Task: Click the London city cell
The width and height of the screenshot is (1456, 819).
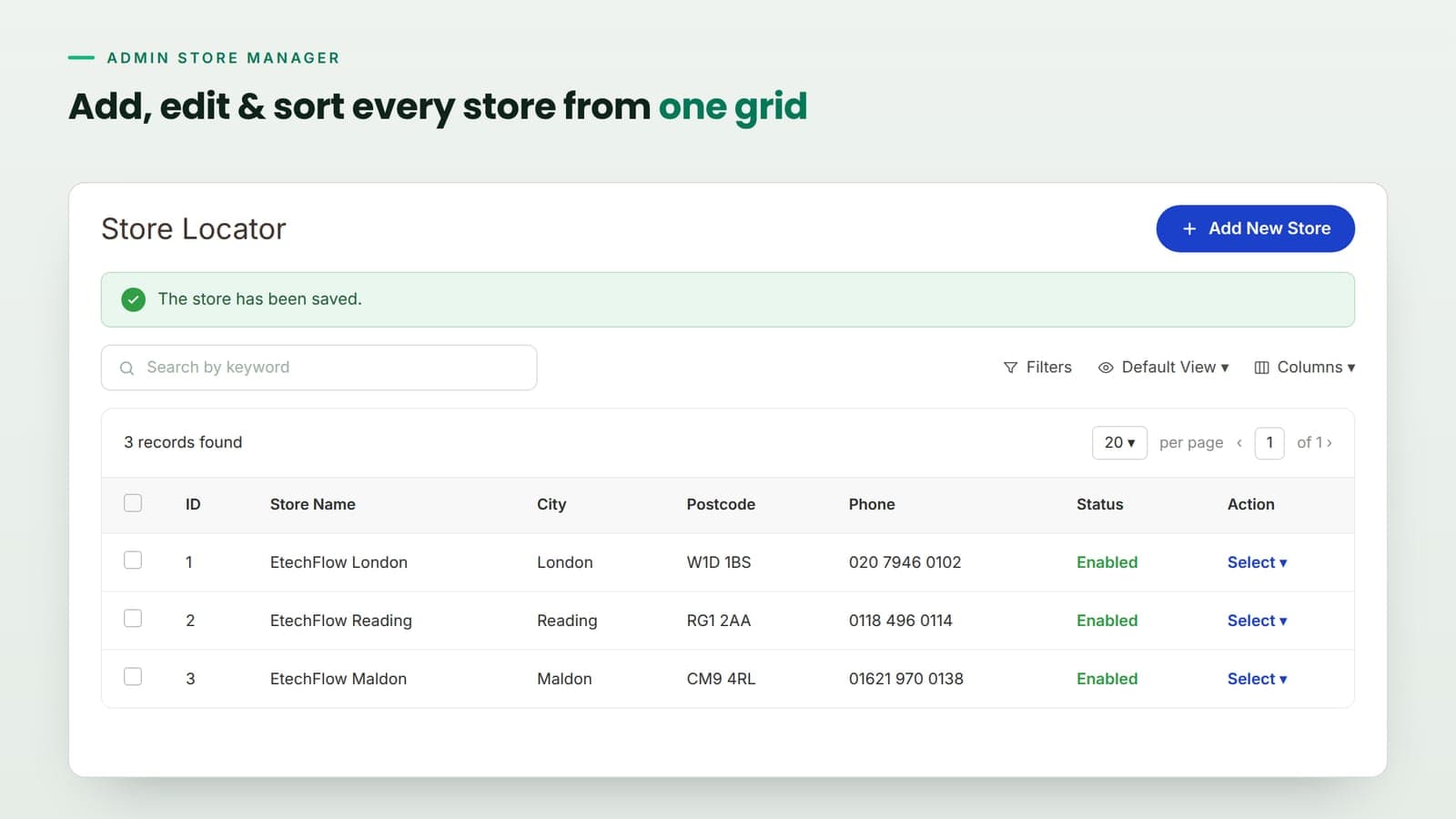Action: tap(564, 562)
